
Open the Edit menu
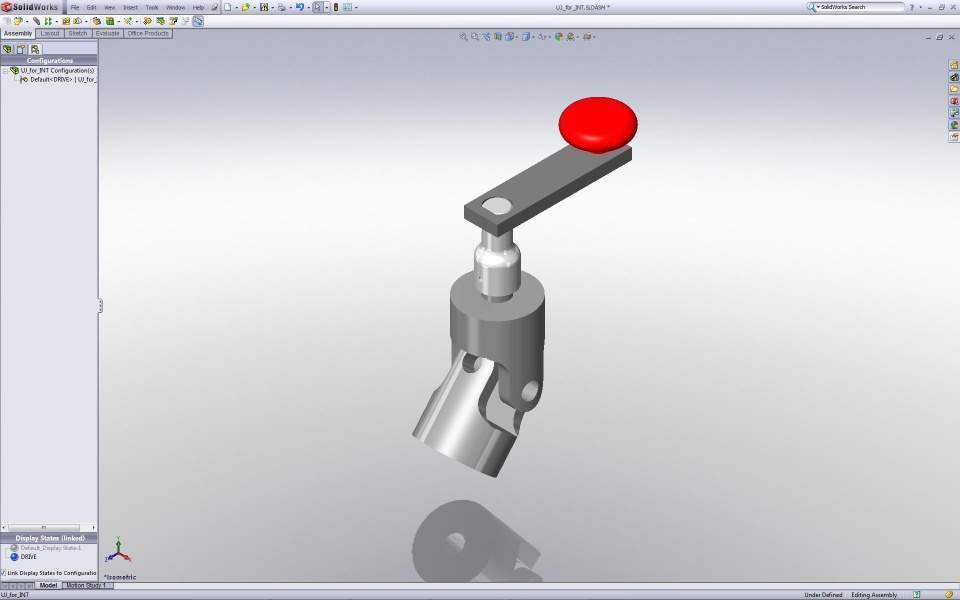click(91, 7)
